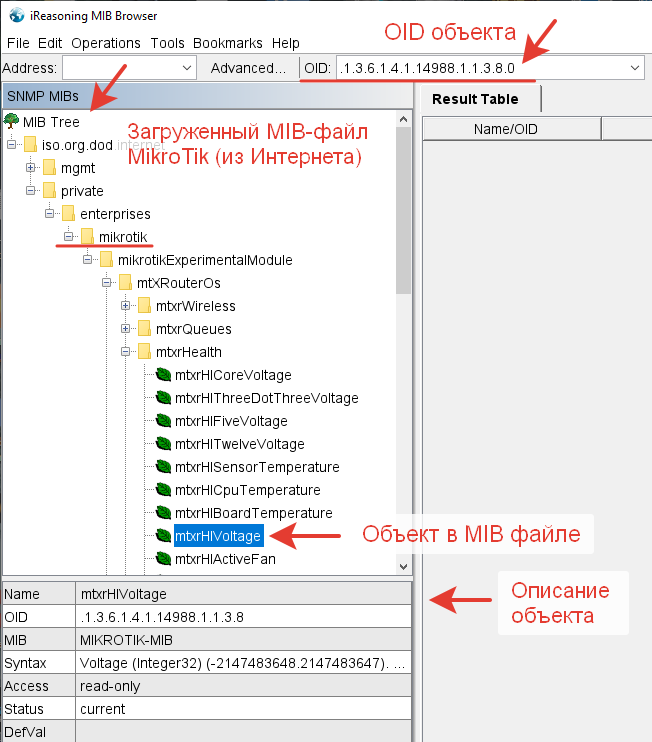
Task: Click the current Status value cell
Action: click(243, 709)
